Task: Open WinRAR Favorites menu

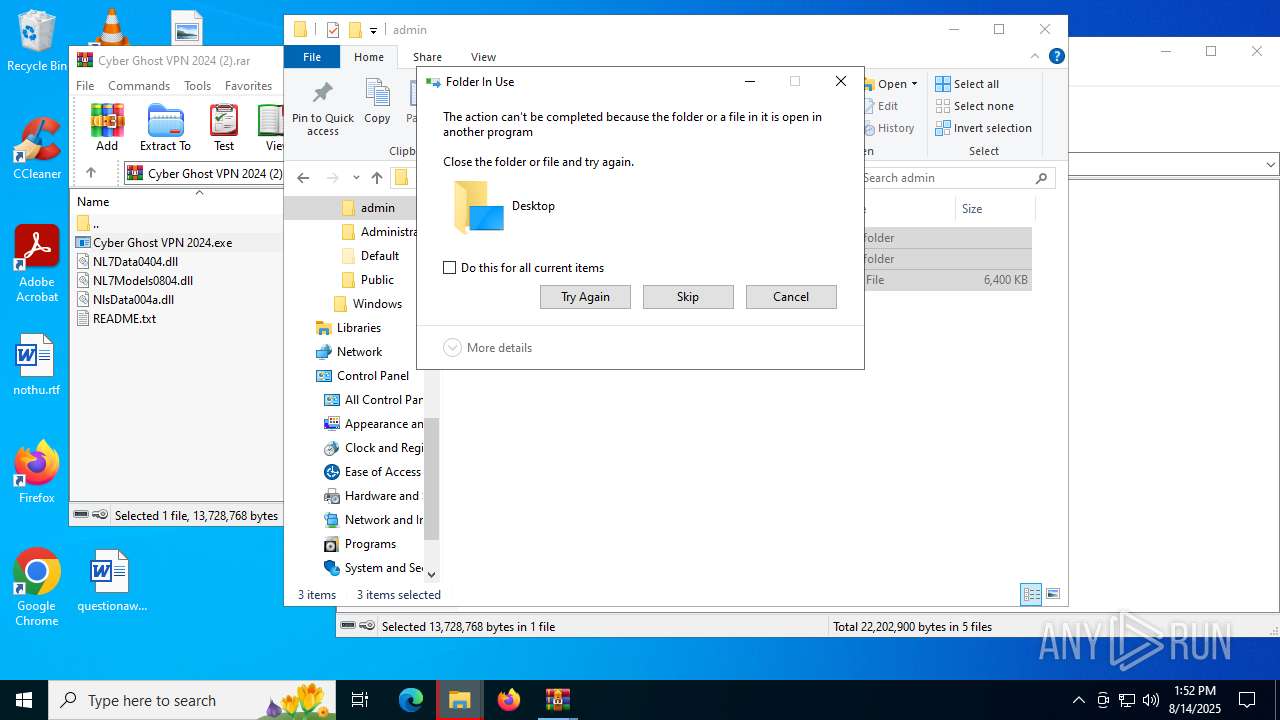Action: pyautogui.click(x=248, y=86)
